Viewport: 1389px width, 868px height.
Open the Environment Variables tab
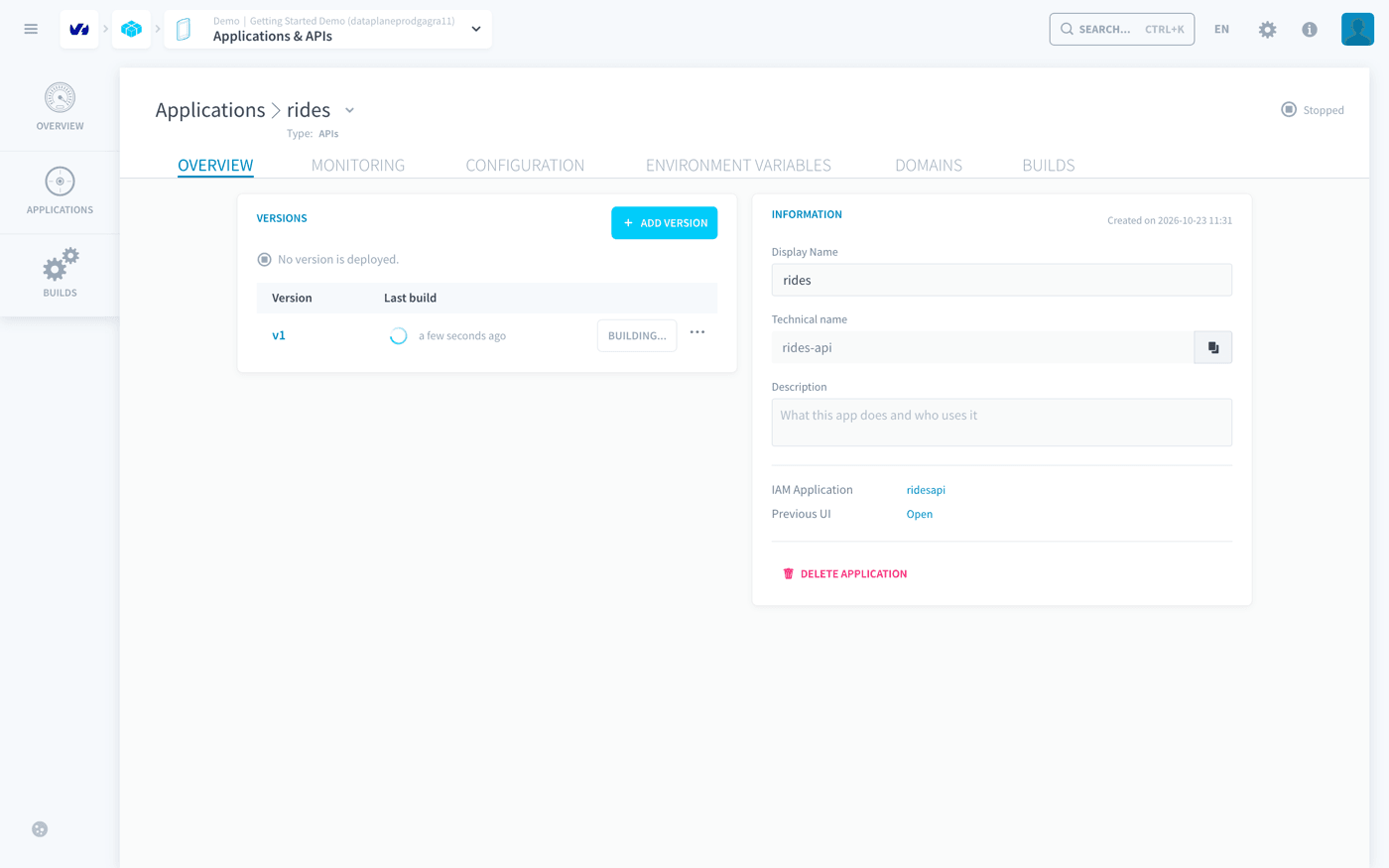pos(738,165)
